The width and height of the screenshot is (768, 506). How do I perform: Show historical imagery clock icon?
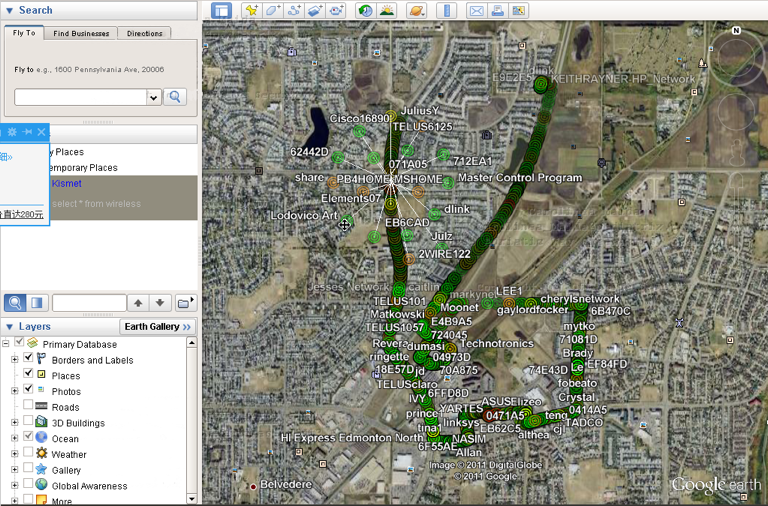365,10
